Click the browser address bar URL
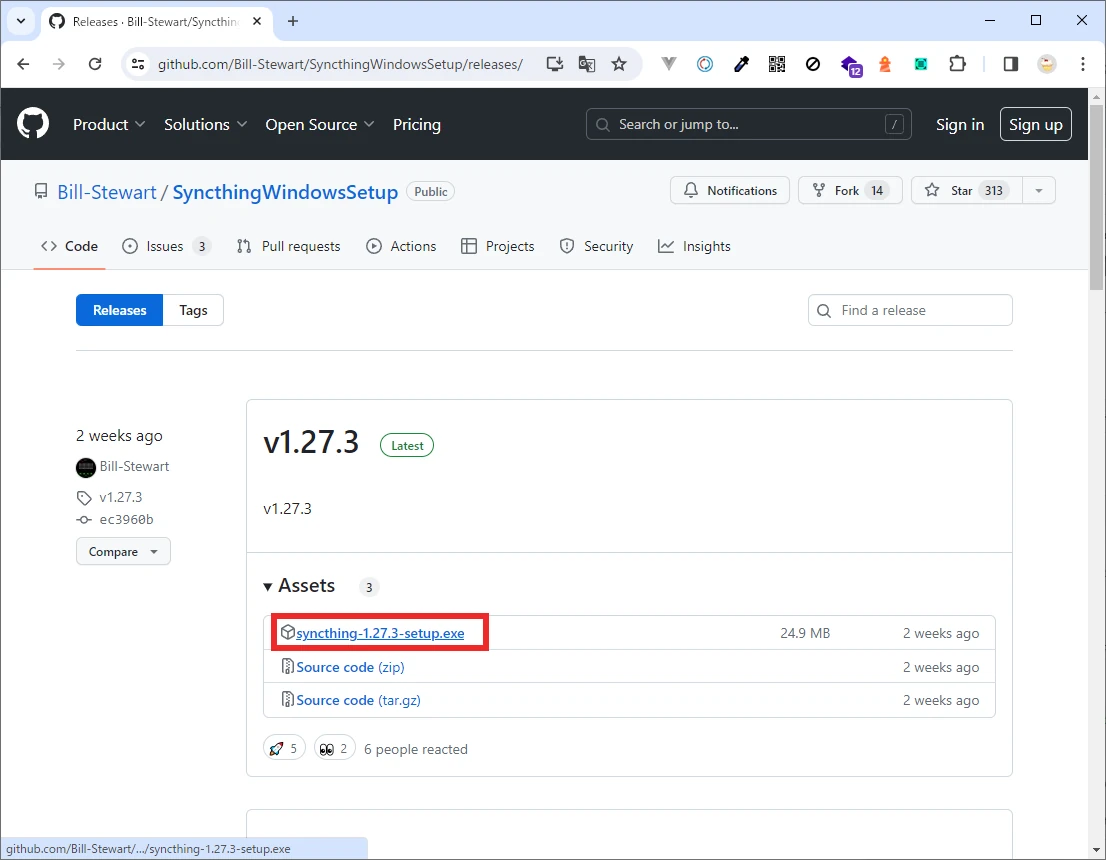Screen dimensions: 1106x860 (340, 64)
